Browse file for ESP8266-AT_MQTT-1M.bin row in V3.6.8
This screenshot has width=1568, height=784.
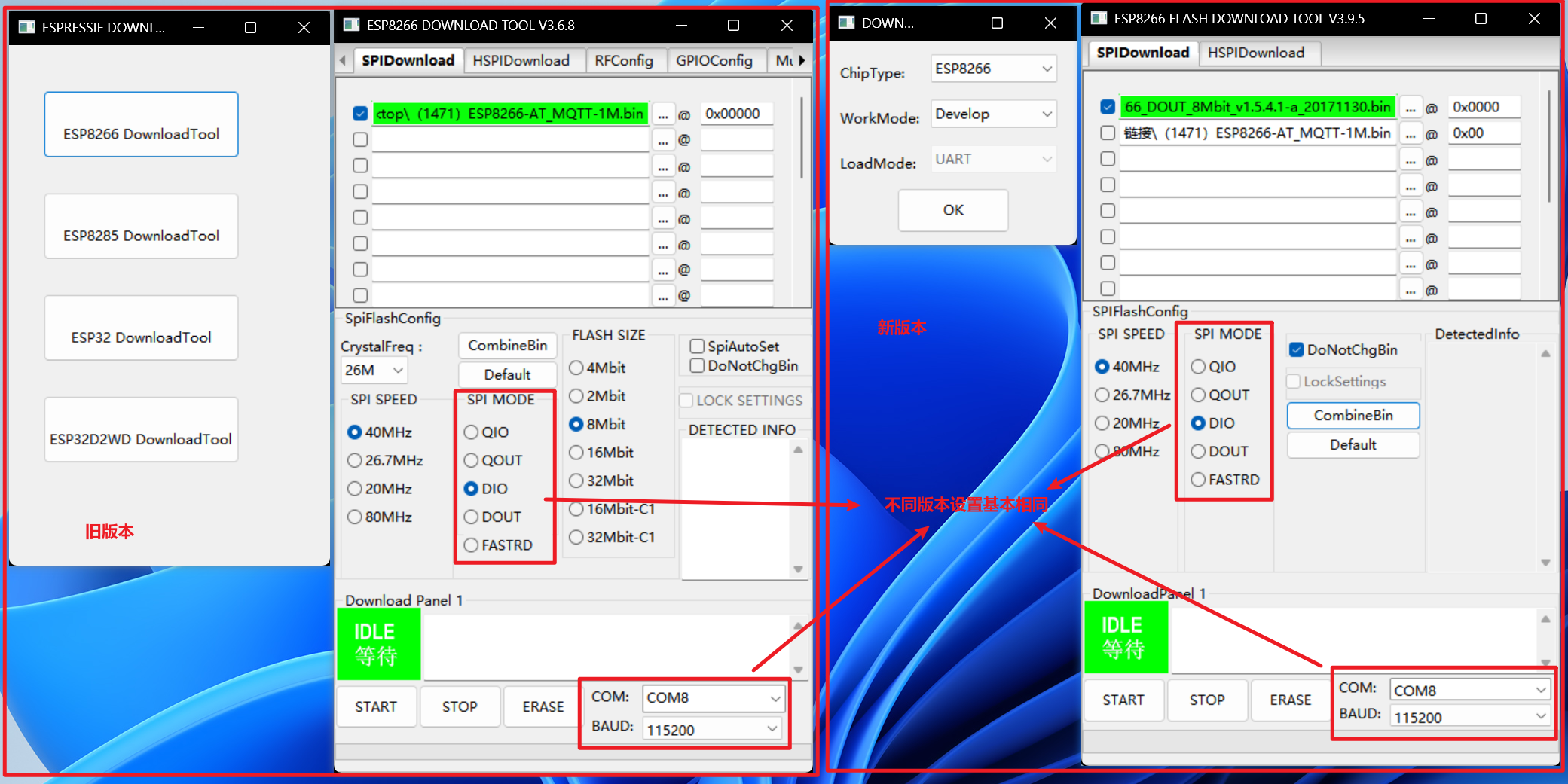pos(663,114)
